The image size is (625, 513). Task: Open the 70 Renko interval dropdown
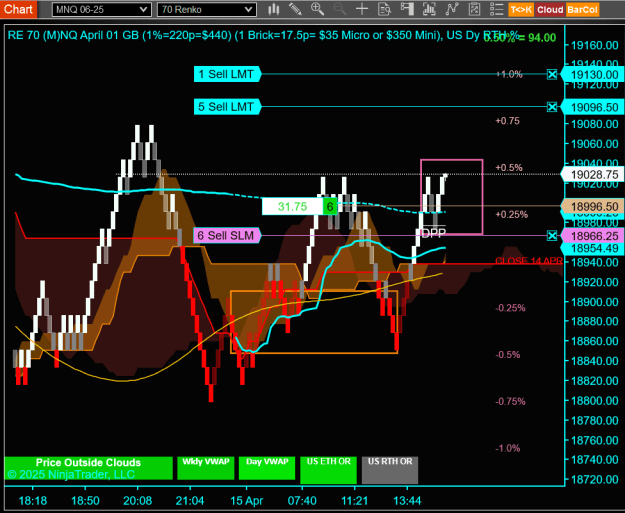pyautogui.click(x=206, y=10)
